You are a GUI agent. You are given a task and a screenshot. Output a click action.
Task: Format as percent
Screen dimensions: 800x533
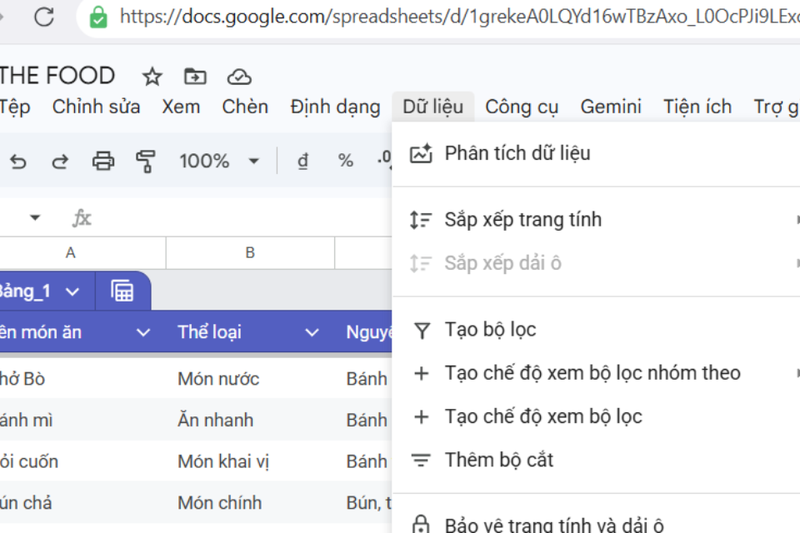pos(345,161)
